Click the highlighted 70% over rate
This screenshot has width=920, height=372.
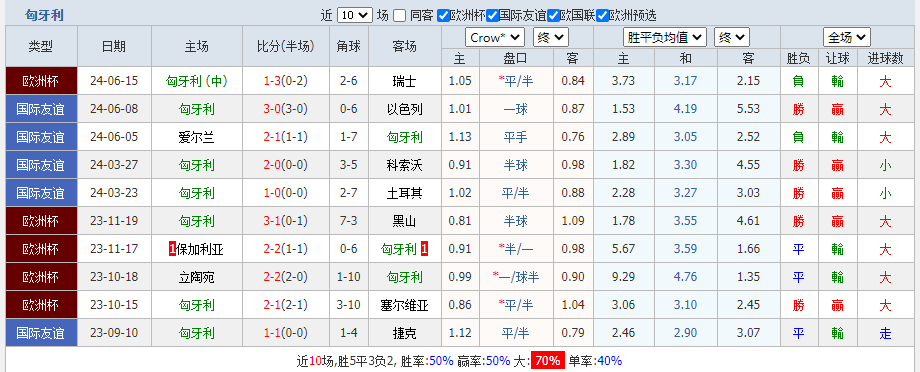(x=547, y=360)
